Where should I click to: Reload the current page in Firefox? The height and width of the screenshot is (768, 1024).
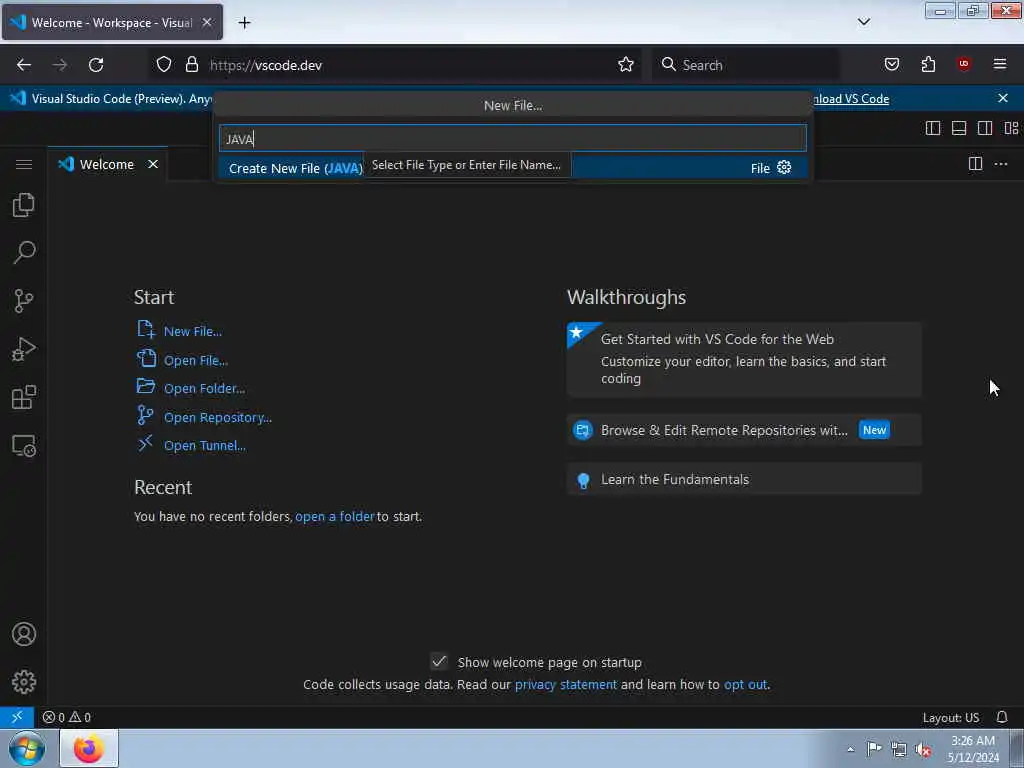[96, 65]
